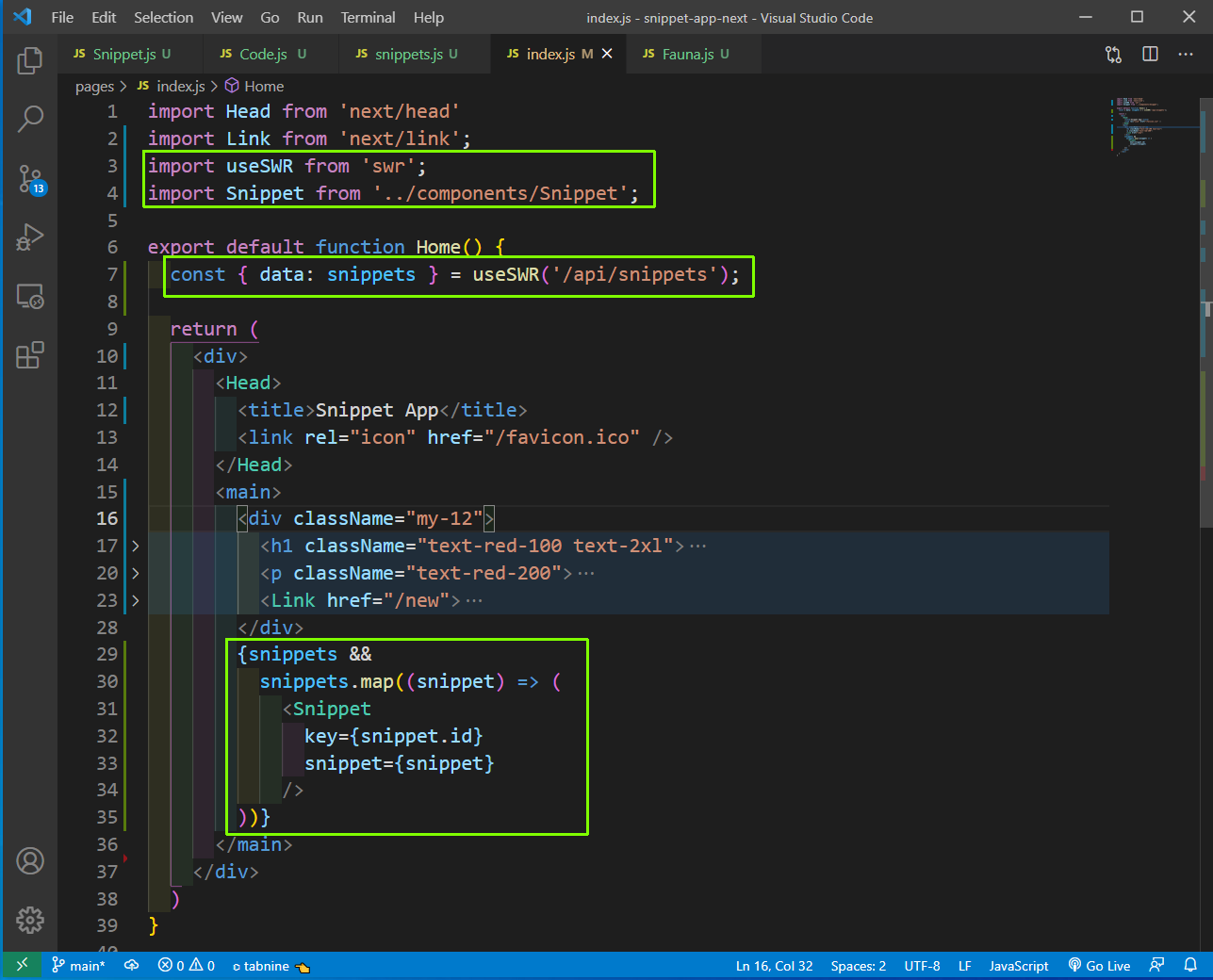Click line number 7 in the gutter
Viewport: 1213px width, 980px height.
click(x=112, y=274)
